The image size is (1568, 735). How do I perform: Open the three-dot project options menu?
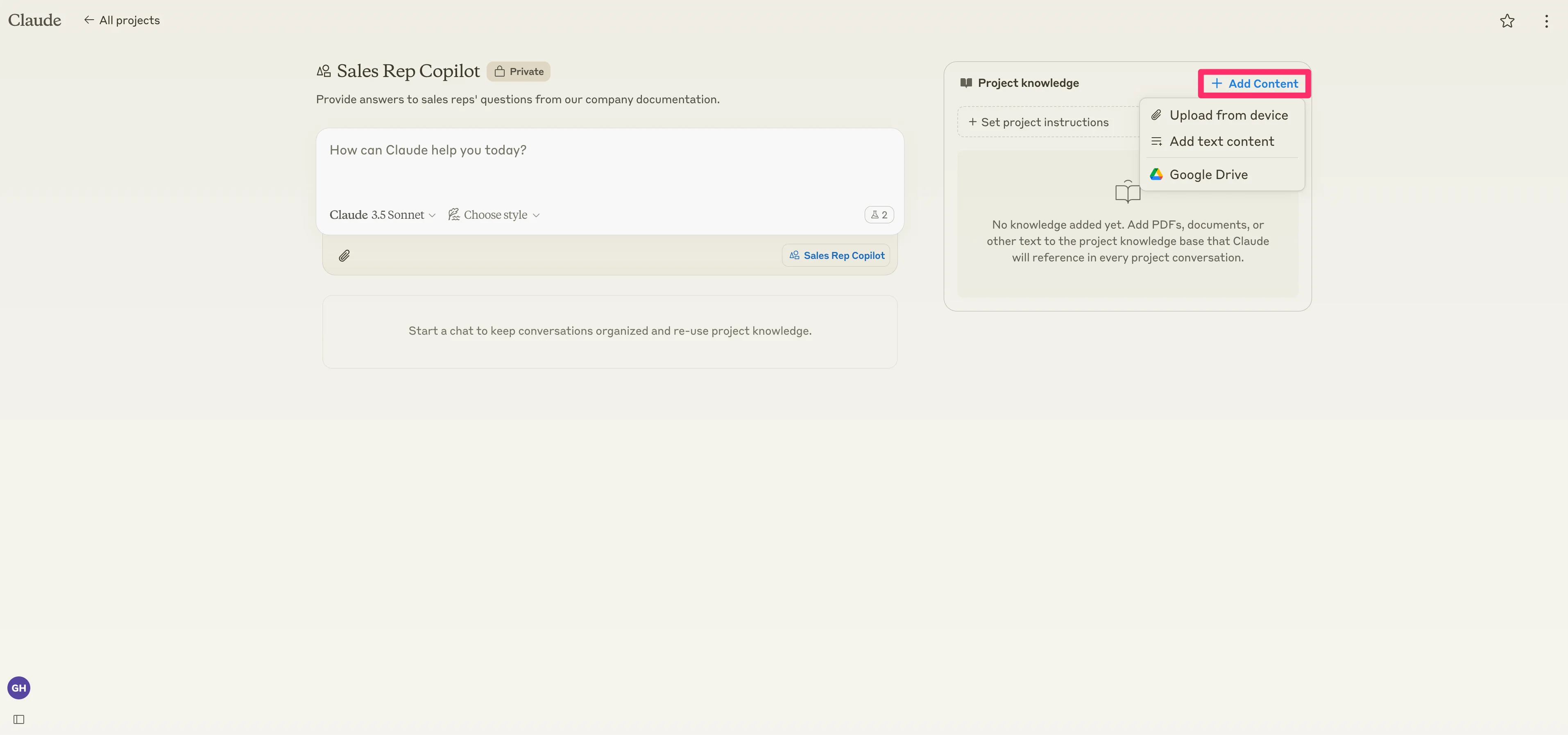point(1546,21)
